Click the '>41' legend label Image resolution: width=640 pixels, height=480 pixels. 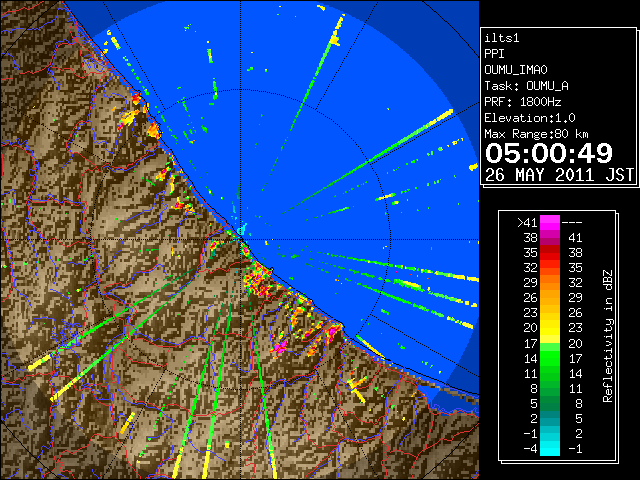point(527,223)
